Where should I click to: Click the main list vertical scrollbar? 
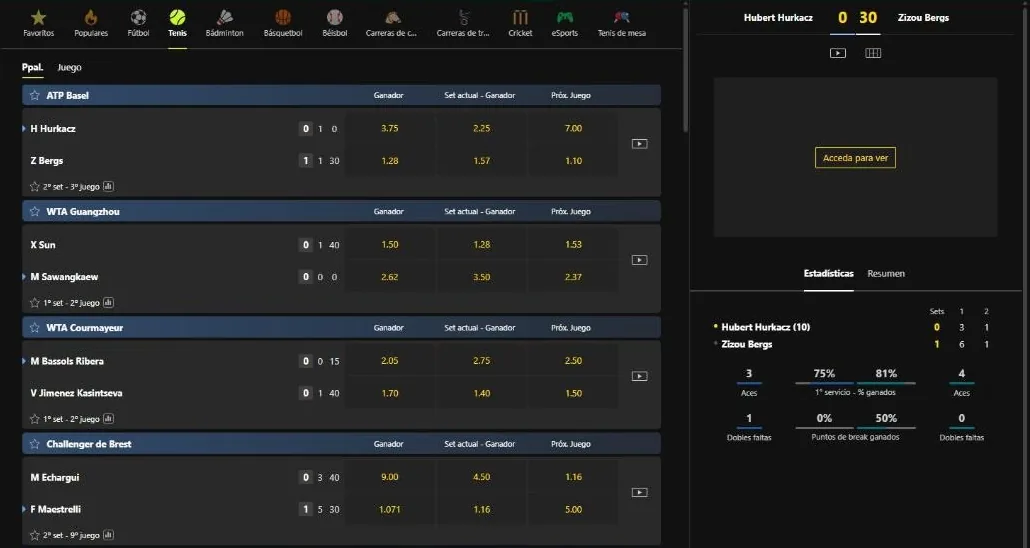click(686, 70)
